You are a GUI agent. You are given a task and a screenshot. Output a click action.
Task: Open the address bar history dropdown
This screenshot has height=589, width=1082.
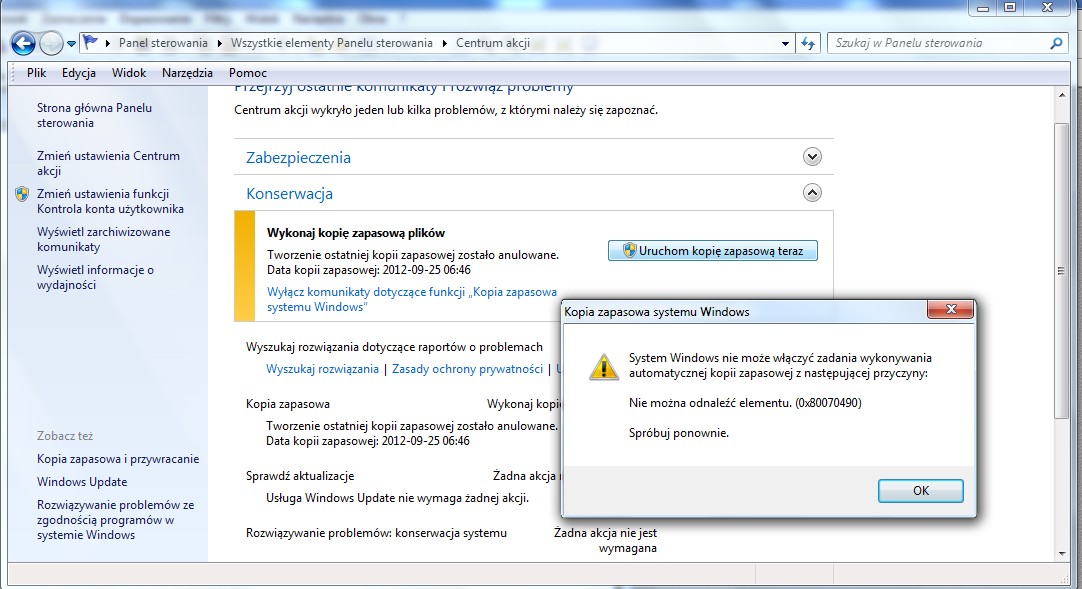785,43
